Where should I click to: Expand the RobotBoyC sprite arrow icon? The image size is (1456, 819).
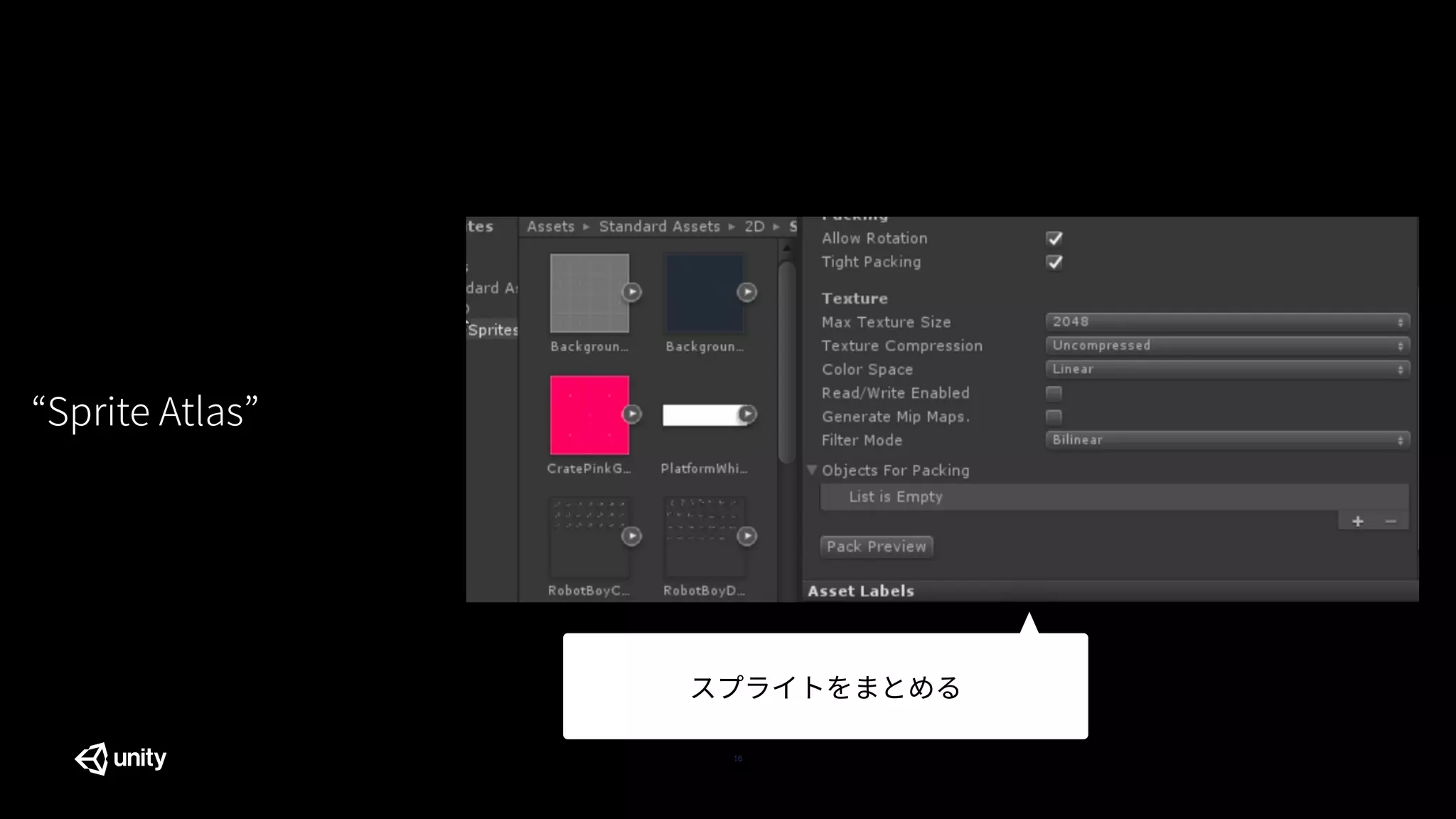pos(631,536)
